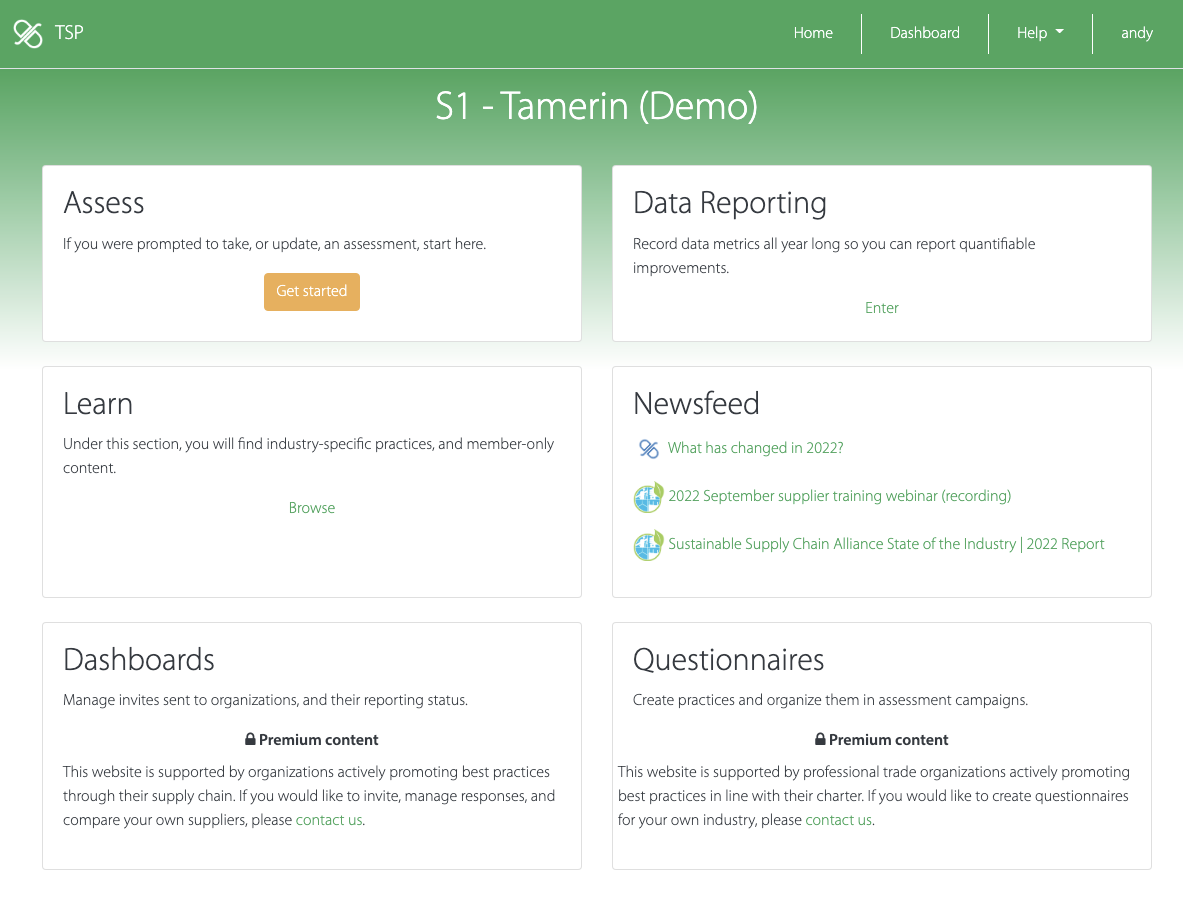Click the Enter link under Data Reporting
The width and height of the screenshot is (1183, 902).
click(881, 308)
